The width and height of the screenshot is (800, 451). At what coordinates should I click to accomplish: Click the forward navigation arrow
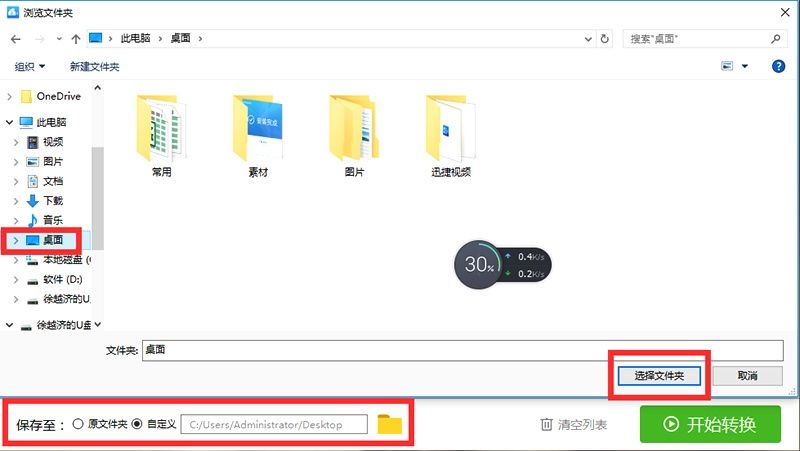tap(40, 39)
